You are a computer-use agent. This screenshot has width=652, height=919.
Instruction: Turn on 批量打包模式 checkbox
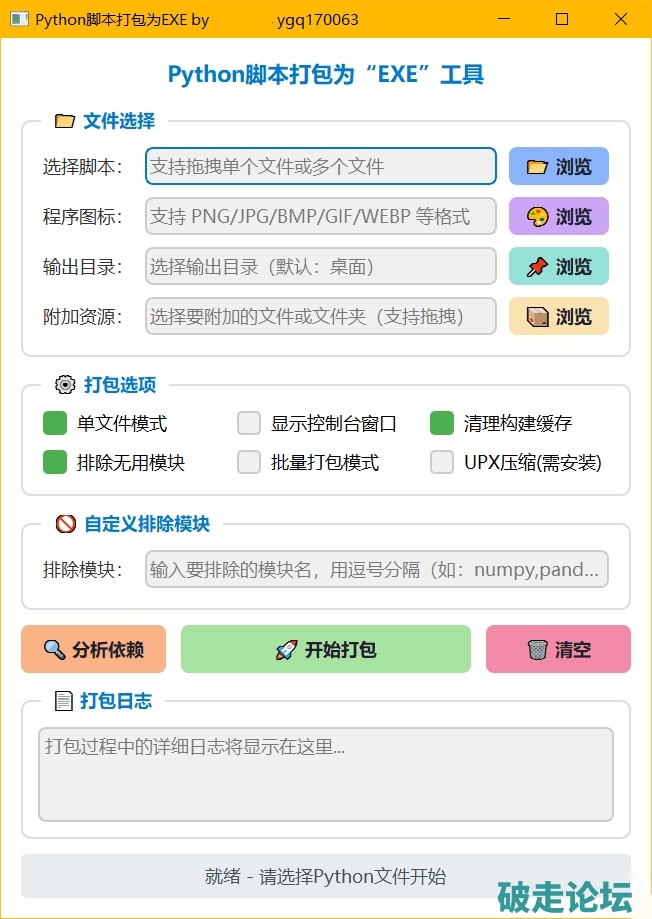tap(249, 463)
